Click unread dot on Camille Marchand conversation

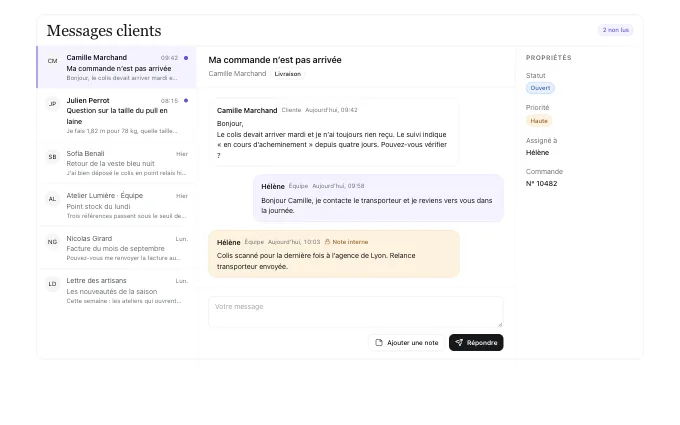[186, 58]
